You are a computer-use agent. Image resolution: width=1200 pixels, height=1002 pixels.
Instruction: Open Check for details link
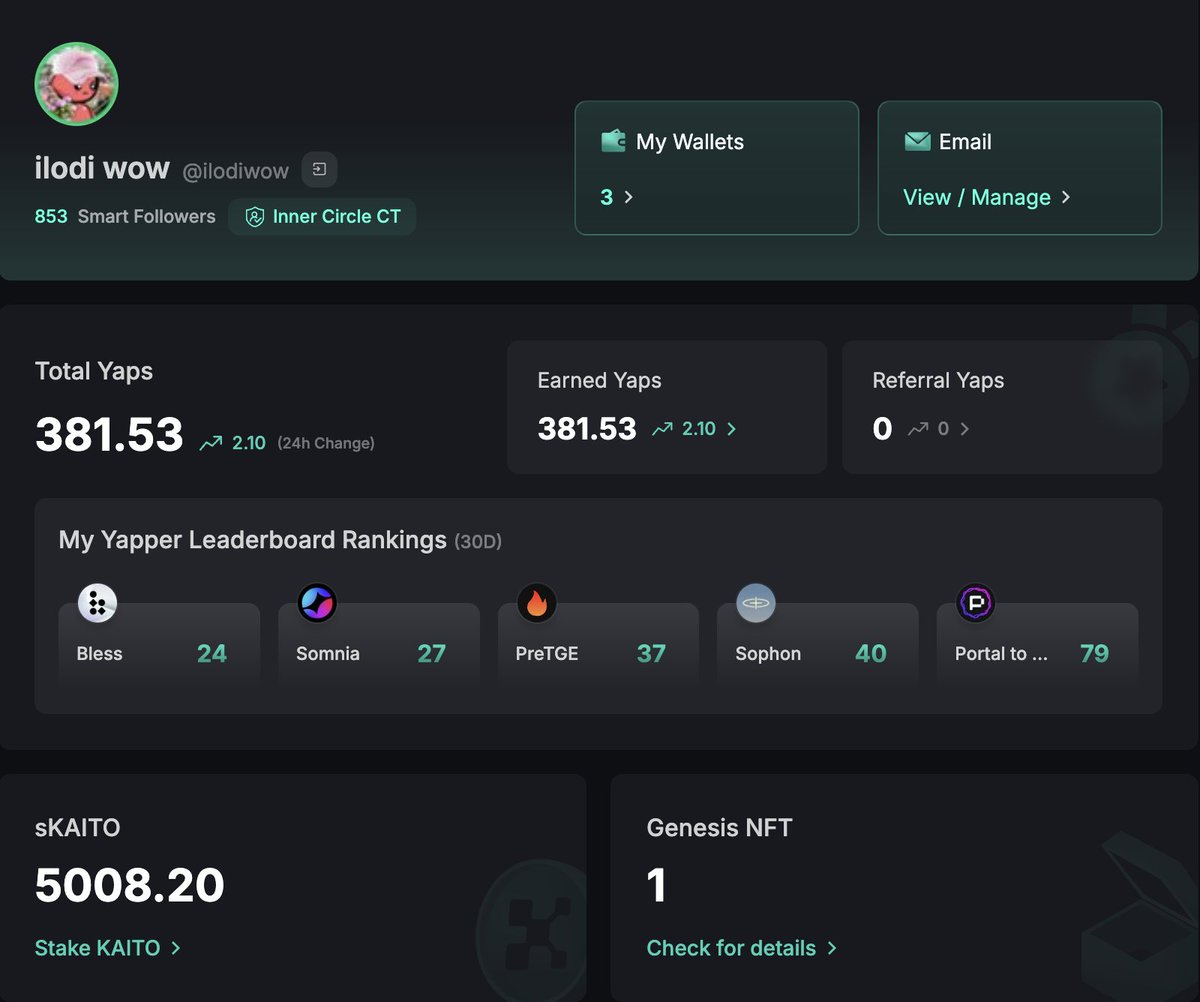(731, 948)
